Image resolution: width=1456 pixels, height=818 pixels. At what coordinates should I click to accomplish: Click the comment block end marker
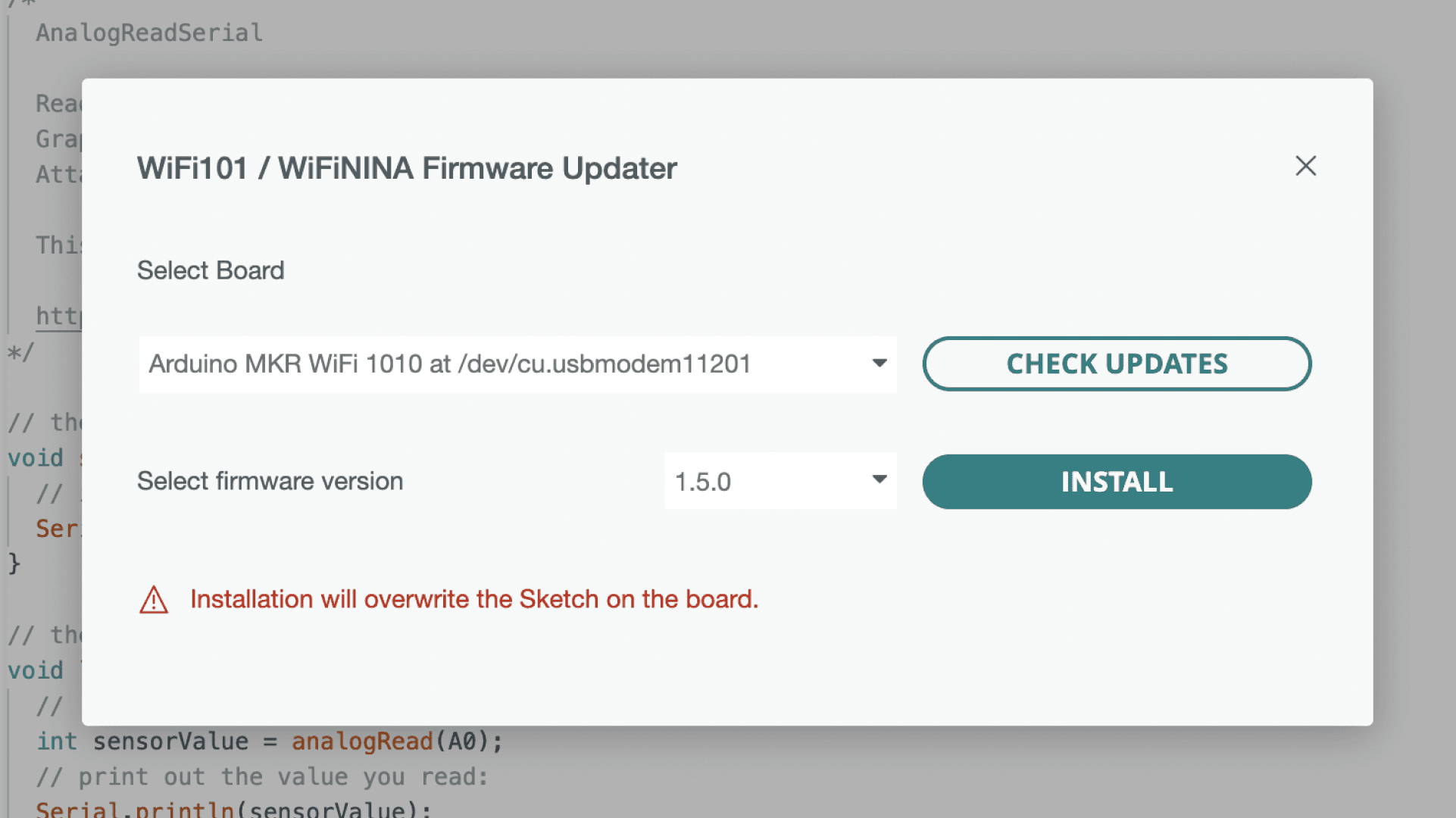[x=20, y=352]
